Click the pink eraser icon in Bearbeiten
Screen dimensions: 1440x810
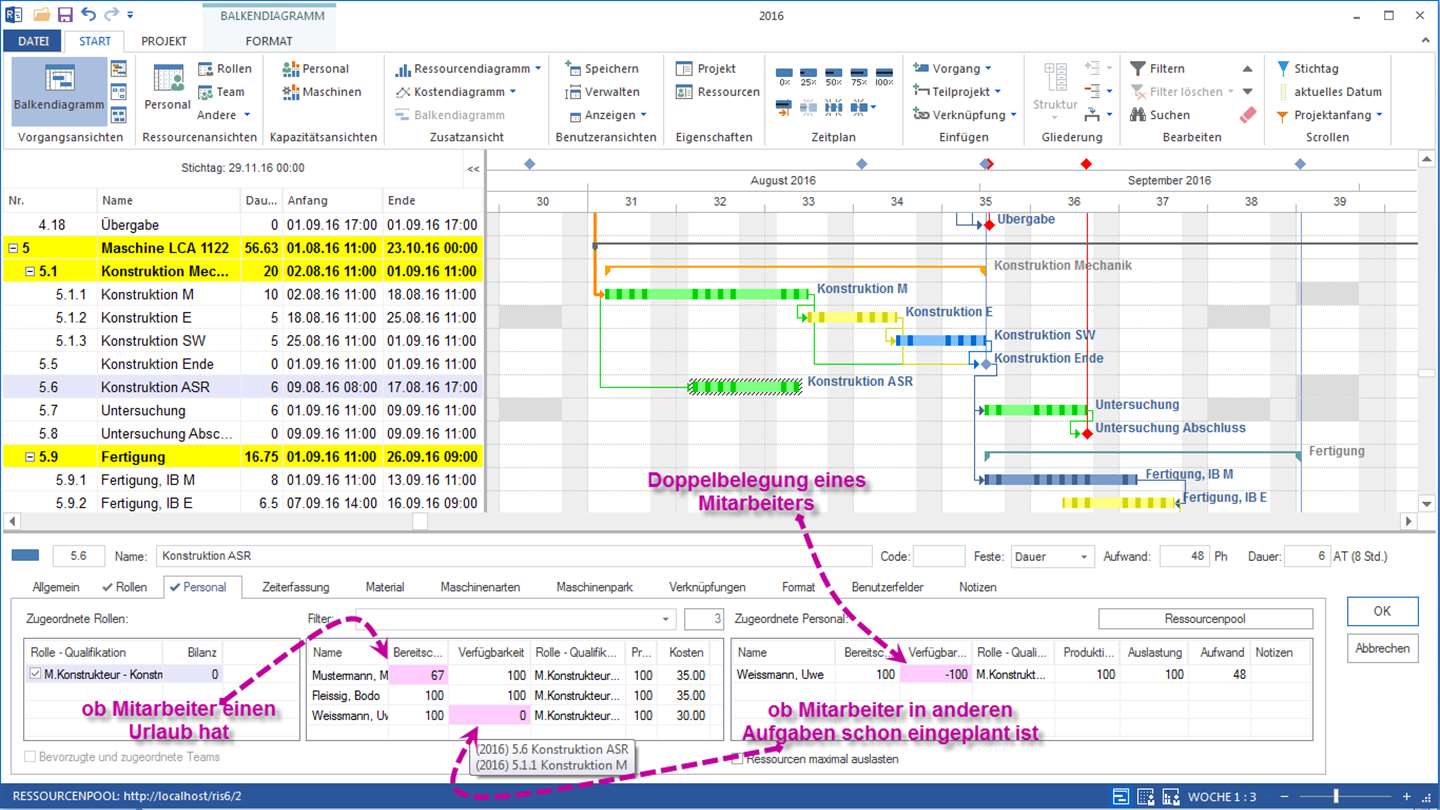1247,114
